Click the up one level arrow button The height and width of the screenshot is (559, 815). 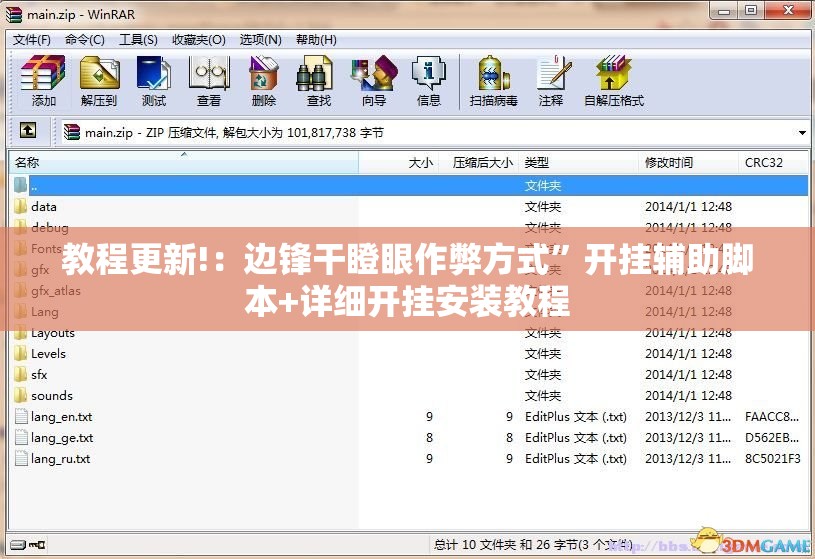(x=28, y=130)
